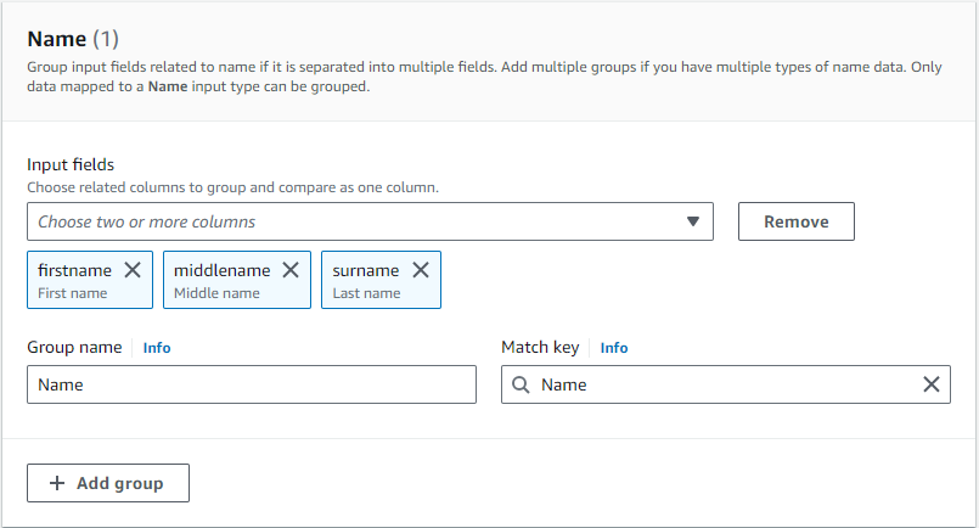Remove the middlename column chip
This screenshot has width=980, height=528.
(x=290, y=270)
